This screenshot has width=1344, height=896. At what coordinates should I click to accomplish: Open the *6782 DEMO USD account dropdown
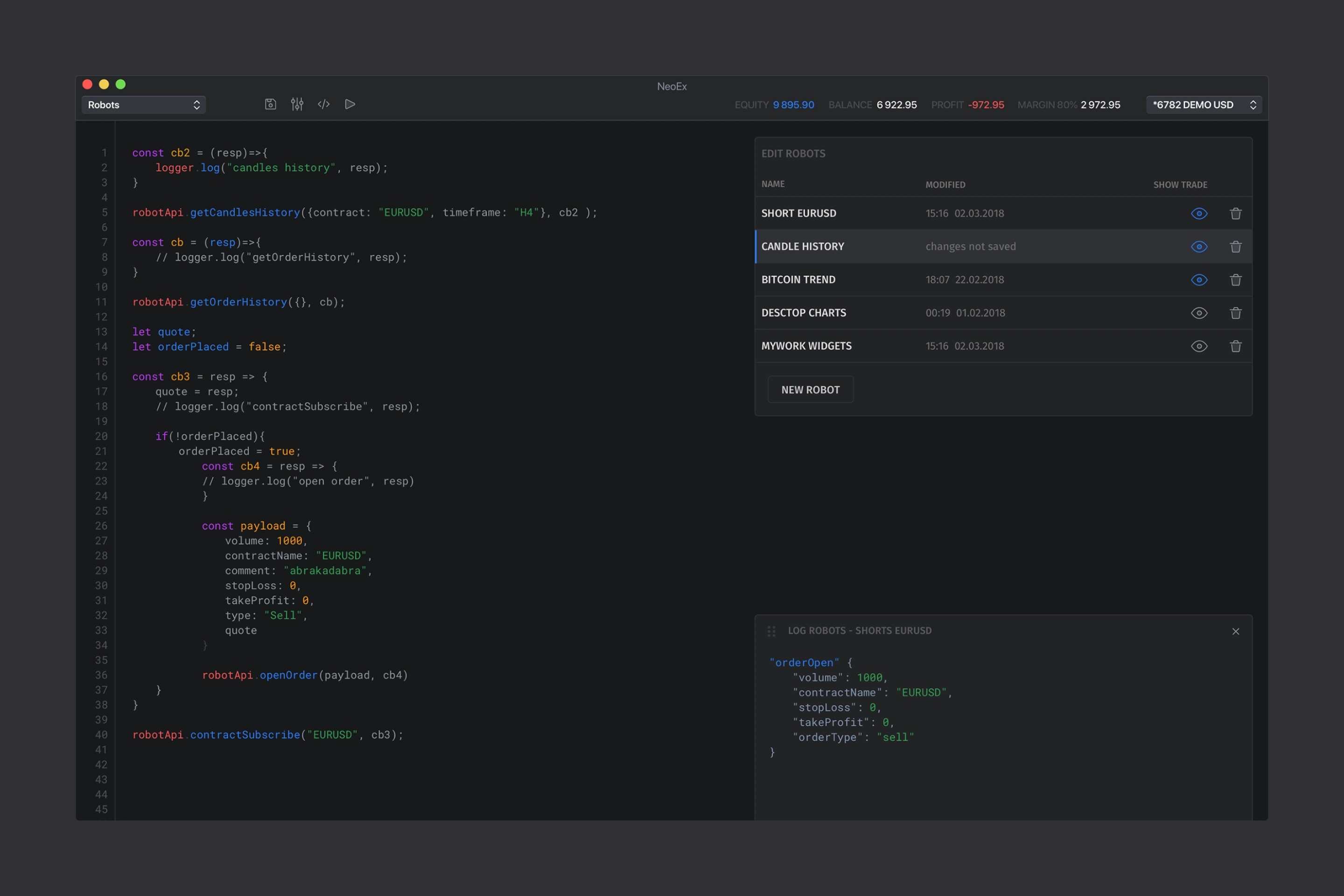click(1204, 105)
